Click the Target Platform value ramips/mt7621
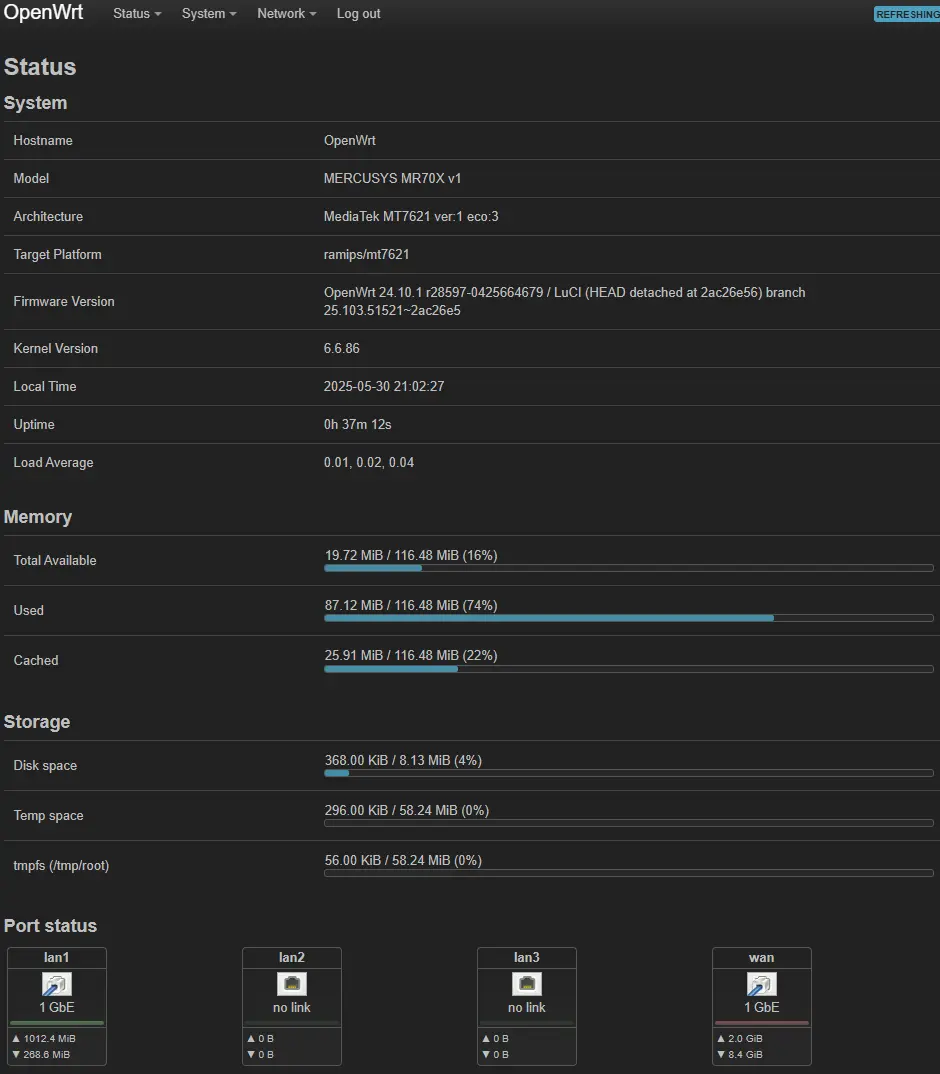The image size is (940, 1074). click(367, 254)
